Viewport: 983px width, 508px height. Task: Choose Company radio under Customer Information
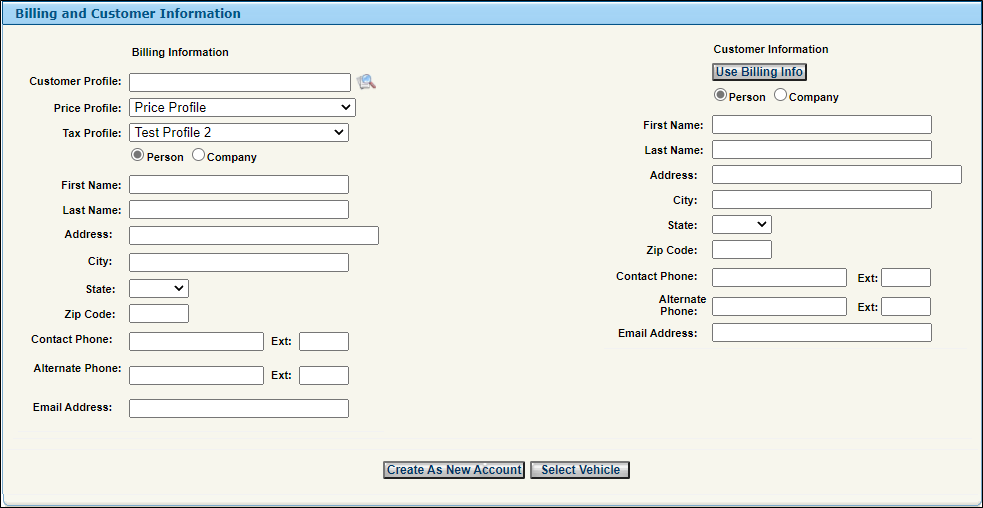781,95
